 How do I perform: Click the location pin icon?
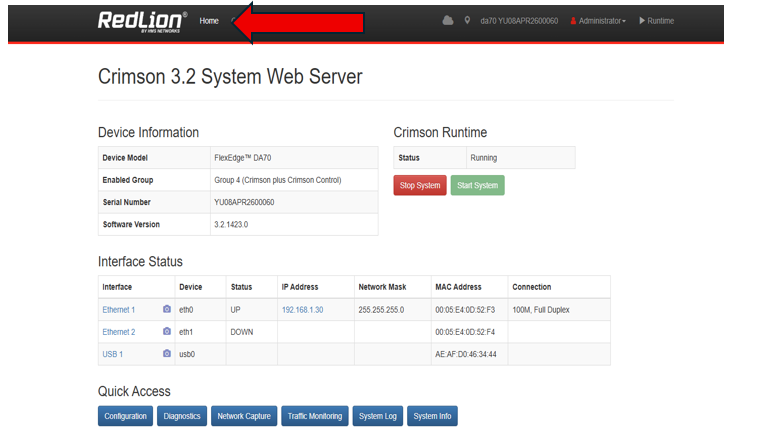(467, 20)
